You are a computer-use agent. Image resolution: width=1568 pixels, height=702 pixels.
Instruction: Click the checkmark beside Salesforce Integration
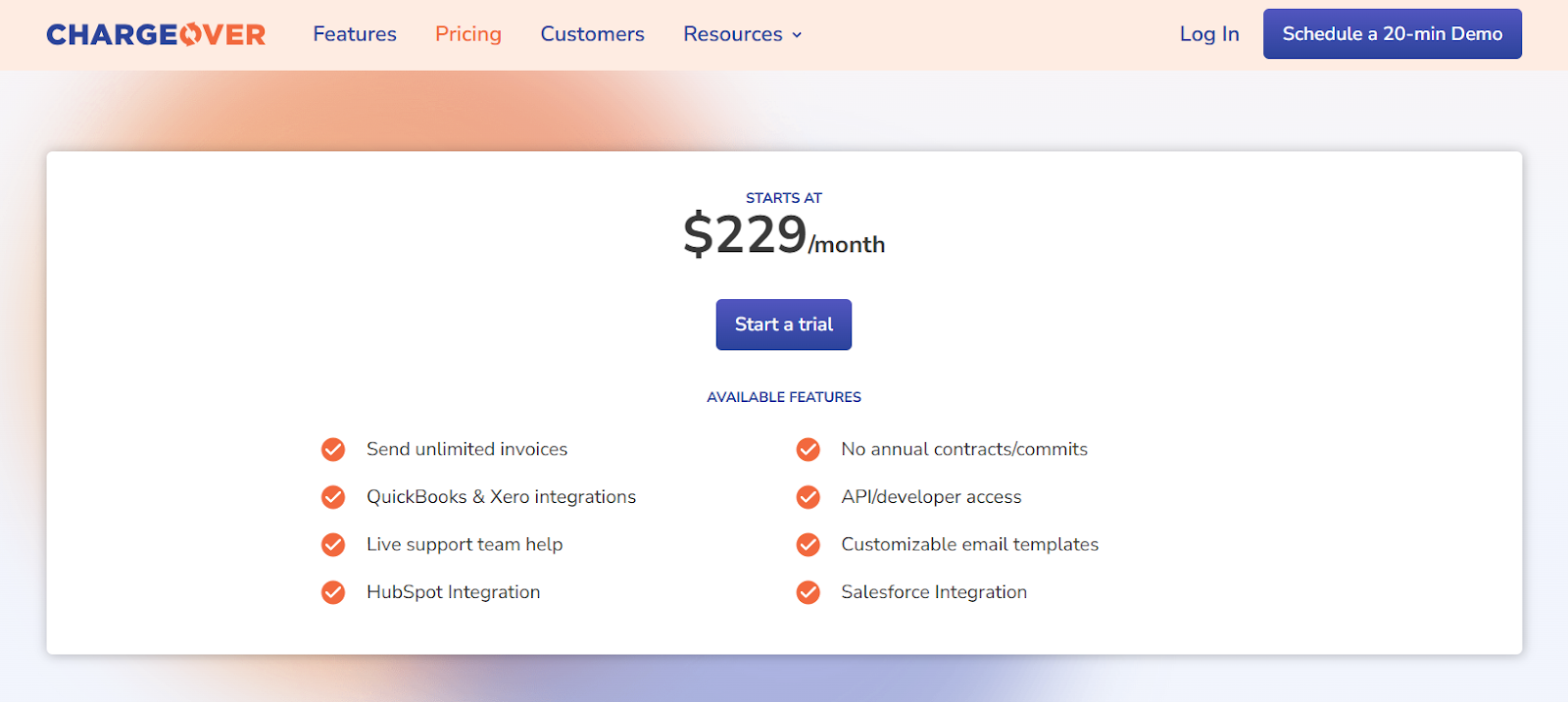click(808, 592)
